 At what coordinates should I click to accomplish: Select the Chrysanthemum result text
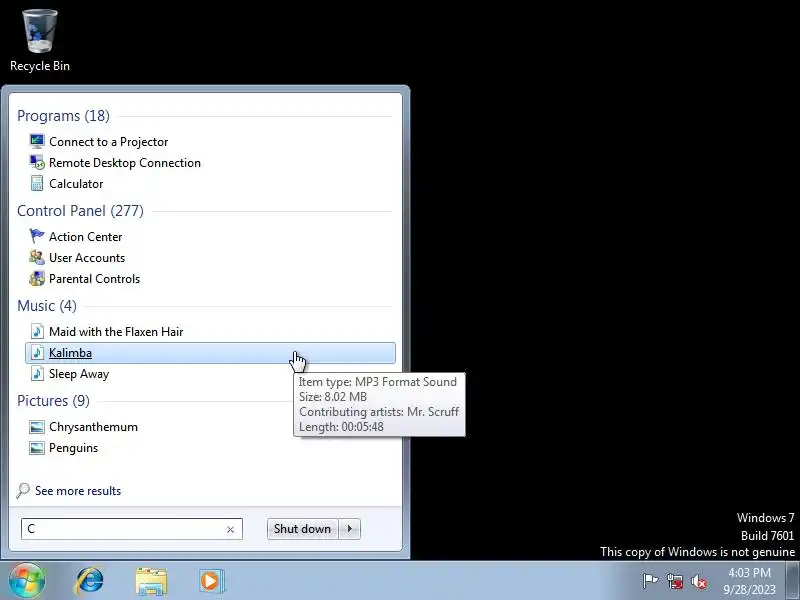[93, 427]
